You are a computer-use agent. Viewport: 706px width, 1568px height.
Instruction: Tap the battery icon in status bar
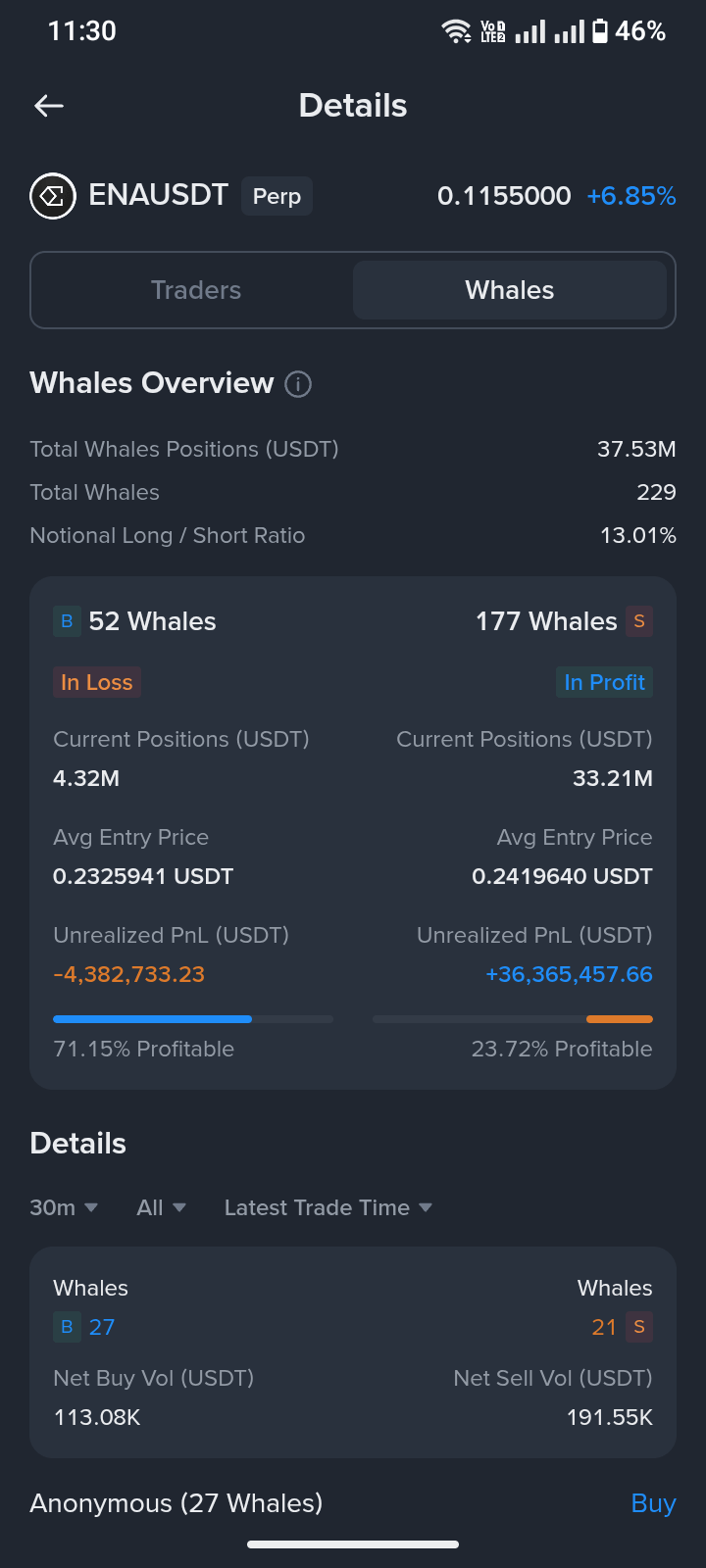pos(600,31)
